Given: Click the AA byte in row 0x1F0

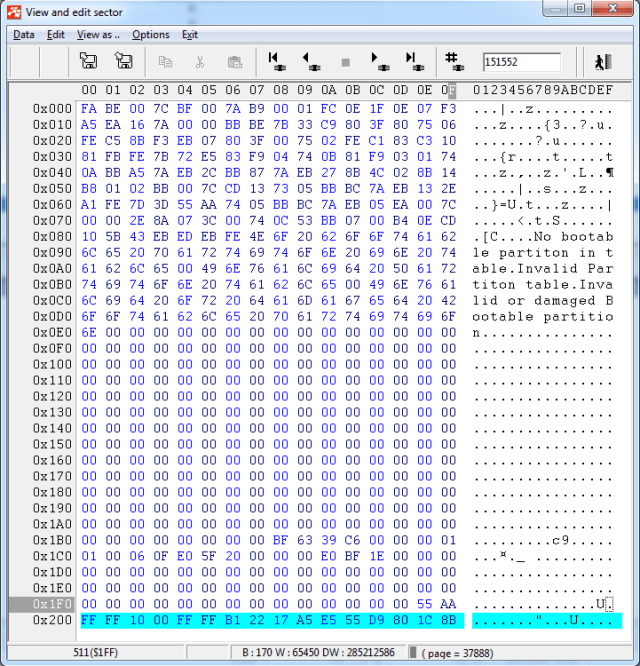Looking at the screenshot, I should click(x=448, y=605).
